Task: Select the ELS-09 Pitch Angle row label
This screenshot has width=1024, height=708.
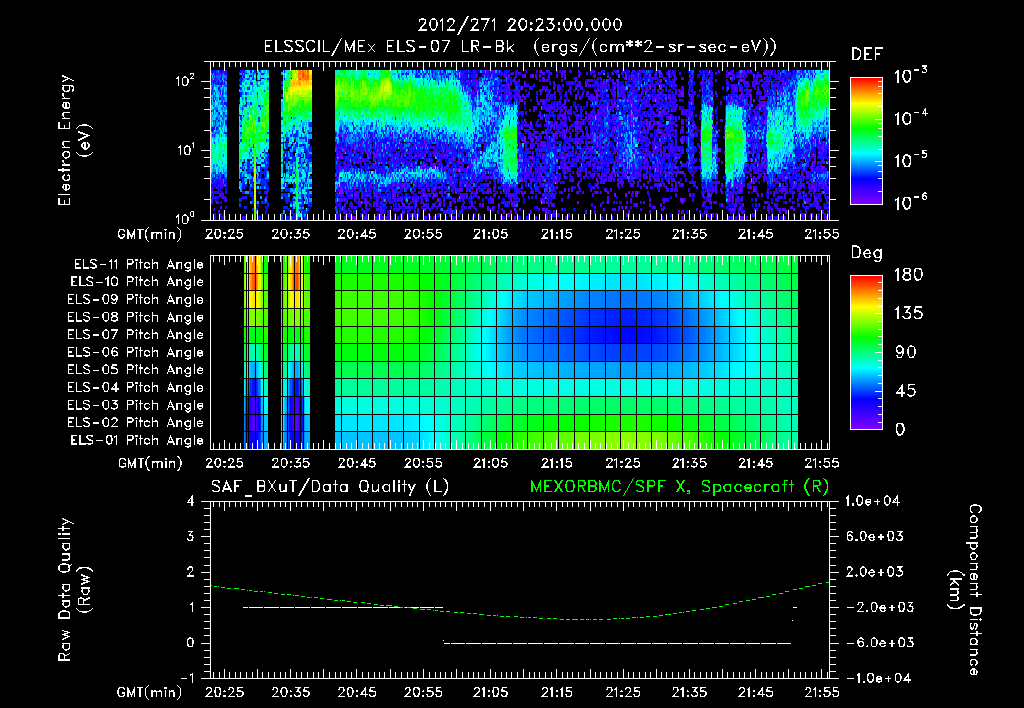Action: (135, 300)
